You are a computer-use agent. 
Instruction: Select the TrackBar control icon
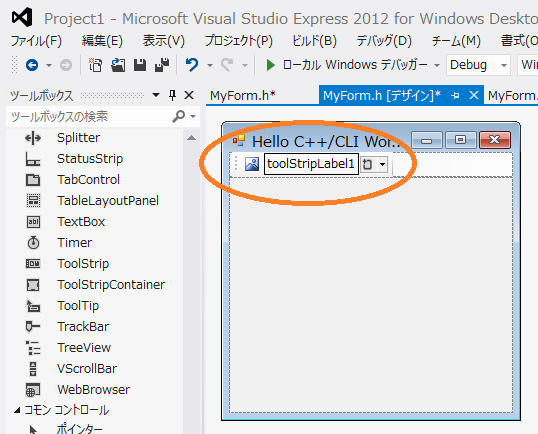33,326
